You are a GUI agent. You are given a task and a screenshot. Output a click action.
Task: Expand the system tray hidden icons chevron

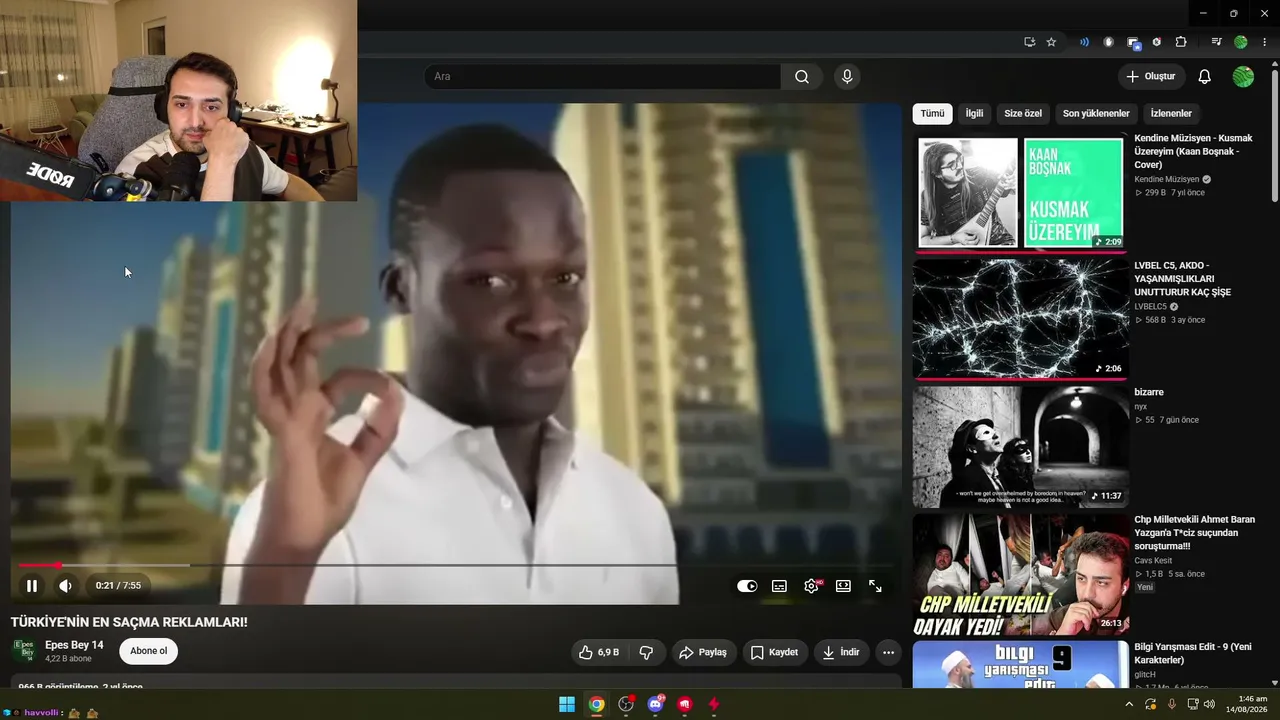tap(1130, 704)
